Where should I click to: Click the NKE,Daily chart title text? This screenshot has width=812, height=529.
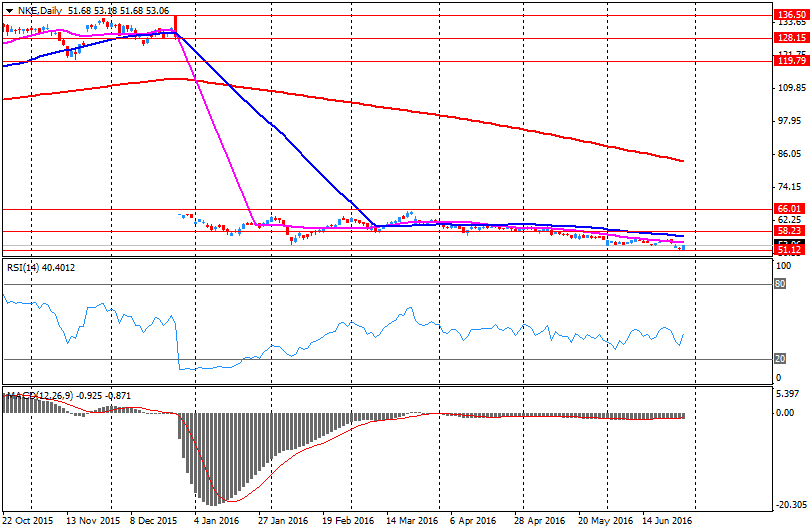coord(40,10)
